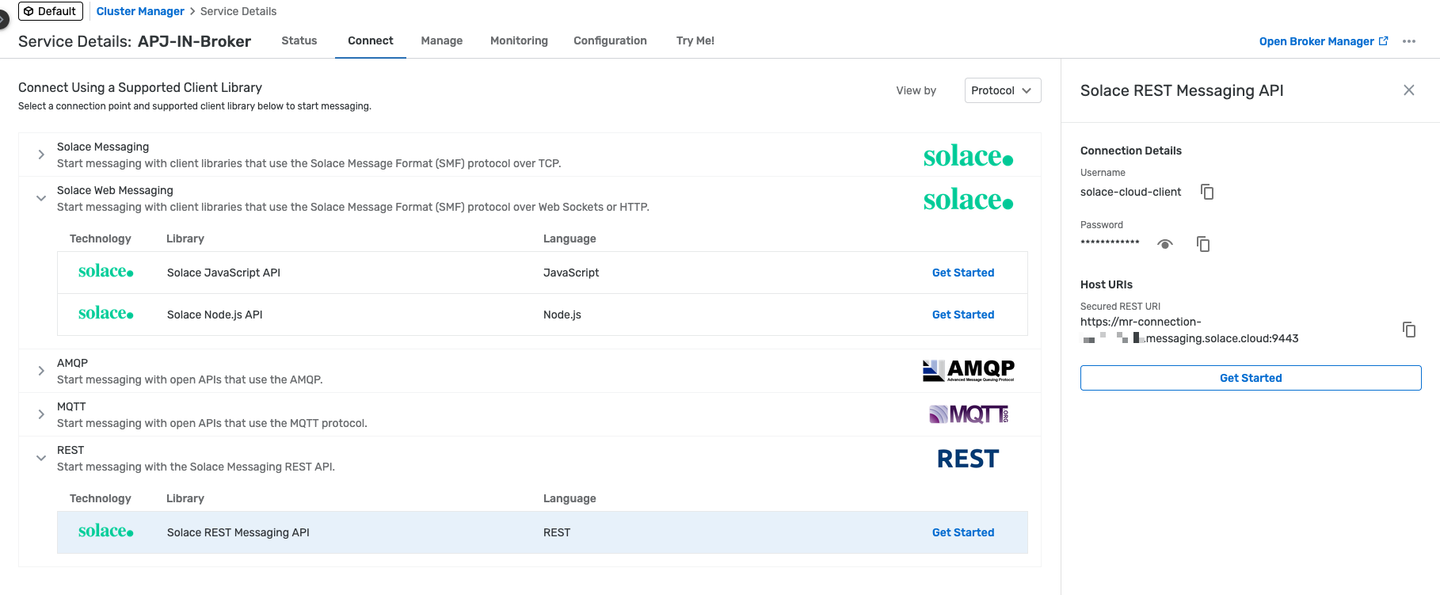Click the MQTT section title
The height and width of the screenshot is (595, 1440).
pyautogui.click(x=71, y=406)
